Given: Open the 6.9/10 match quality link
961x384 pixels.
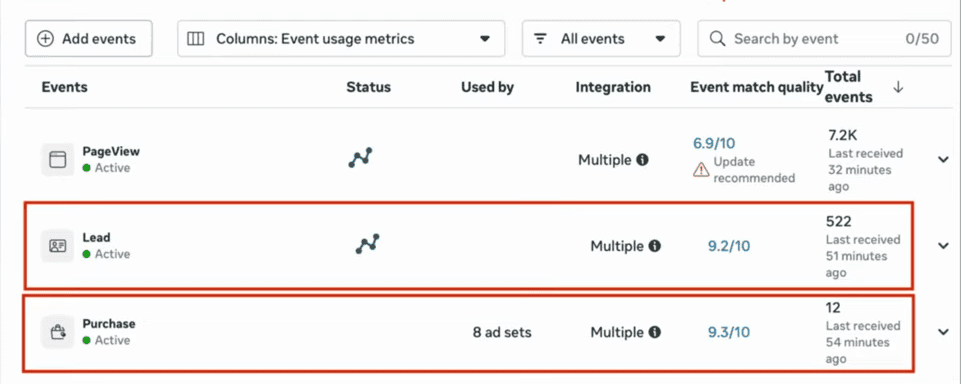Looking at the screenshot, I should click(714, 143).
